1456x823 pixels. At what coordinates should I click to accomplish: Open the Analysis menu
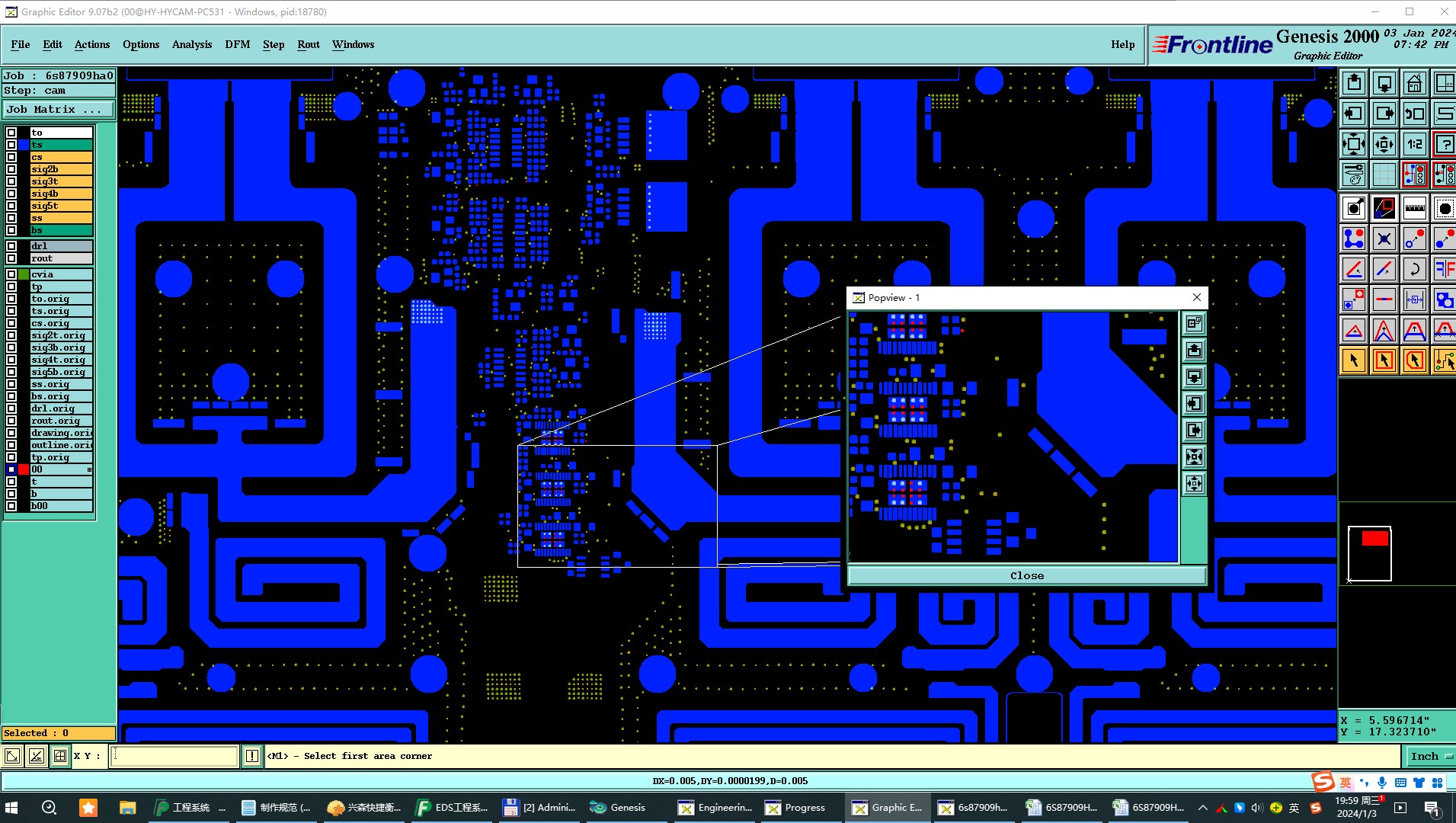click(192, 44)
